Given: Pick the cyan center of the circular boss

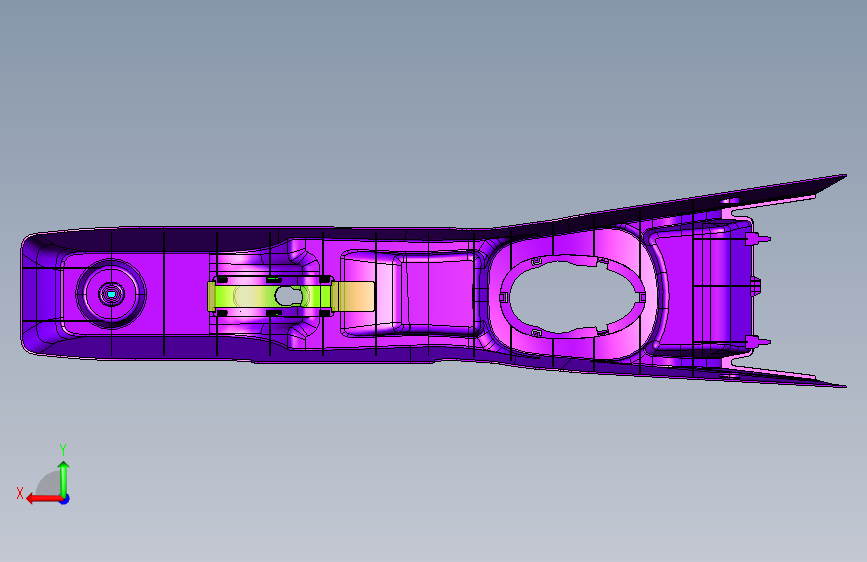Looking at the screenshot, I should (x=111, y=294).
